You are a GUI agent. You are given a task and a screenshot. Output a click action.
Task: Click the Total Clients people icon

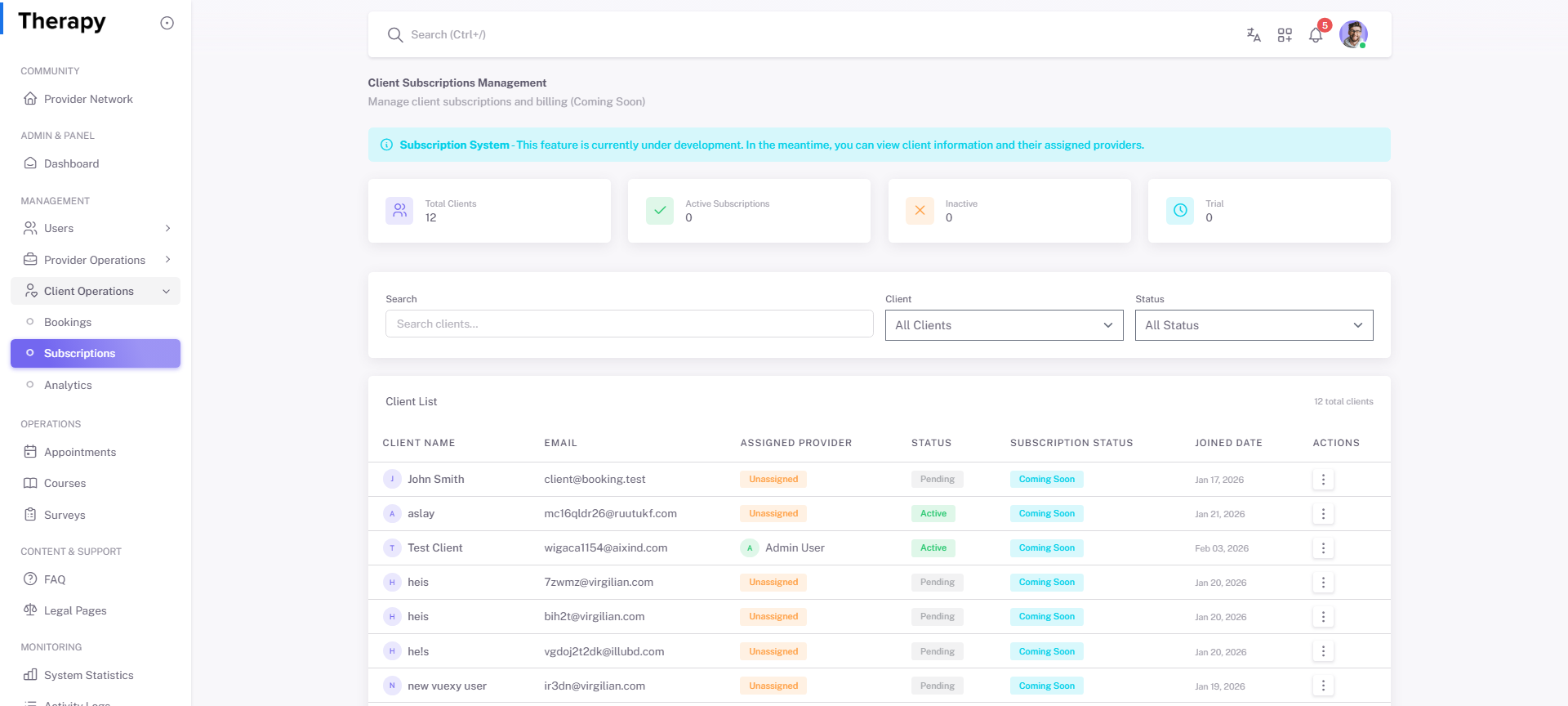click(399, 211)
